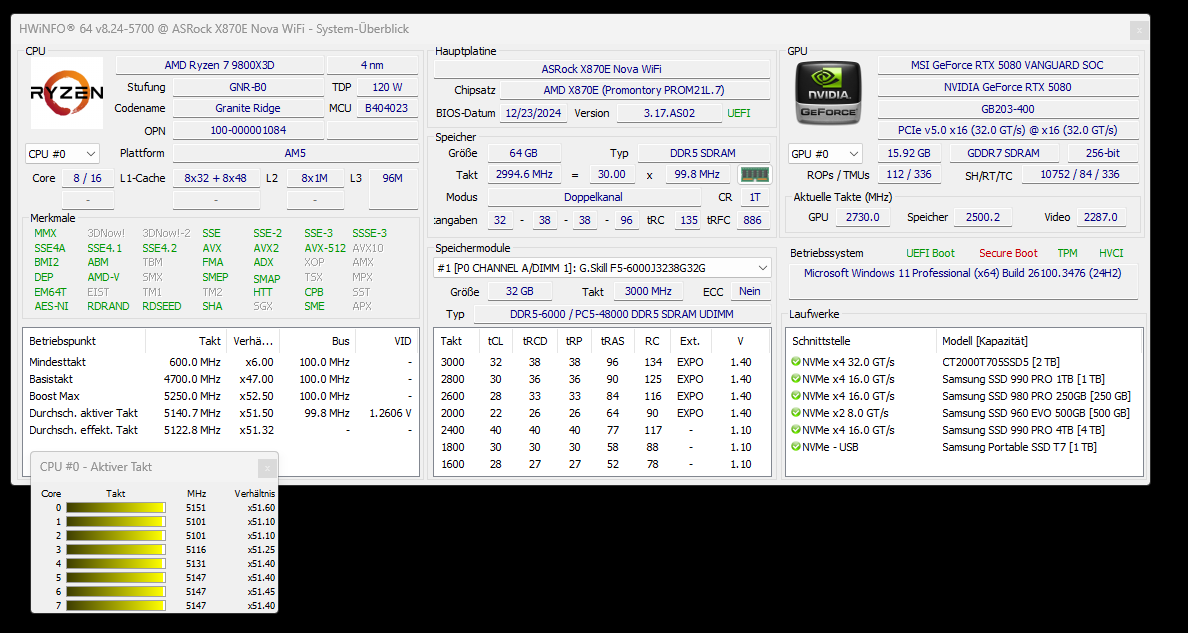1188x633 pixels.
Task: Click the Ryzen CPU logo image
Action: (x=67, y=93)
